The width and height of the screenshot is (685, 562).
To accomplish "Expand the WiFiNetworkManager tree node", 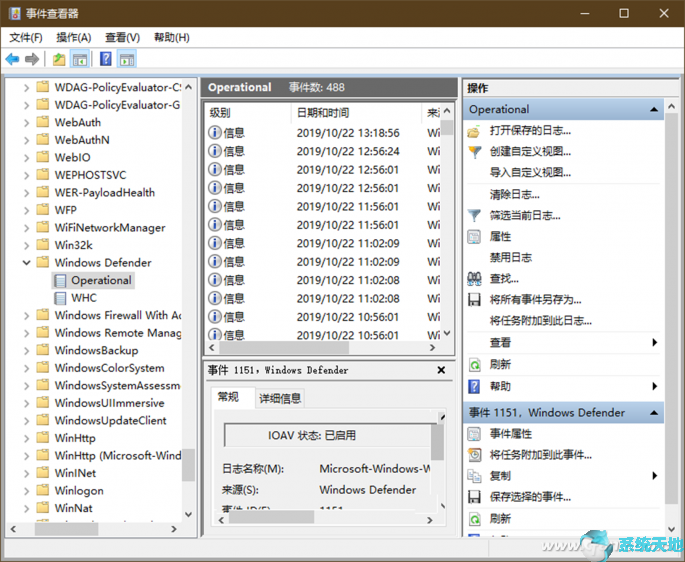I will point(26,228).
